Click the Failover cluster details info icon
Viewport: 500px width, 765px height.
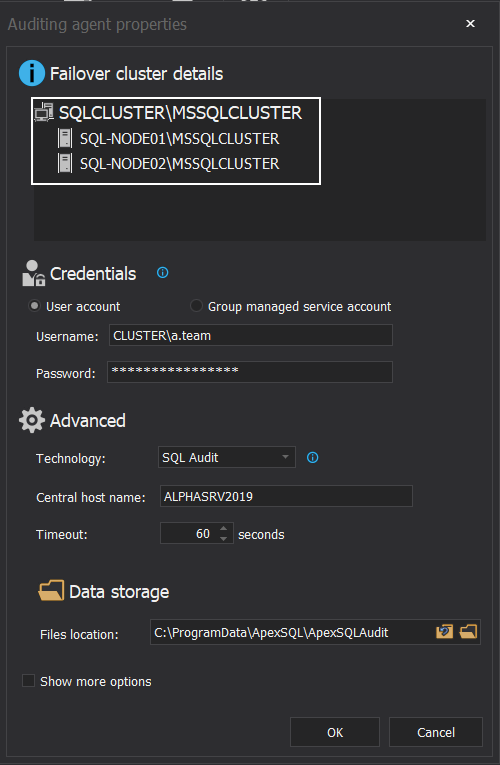(32, 73)
